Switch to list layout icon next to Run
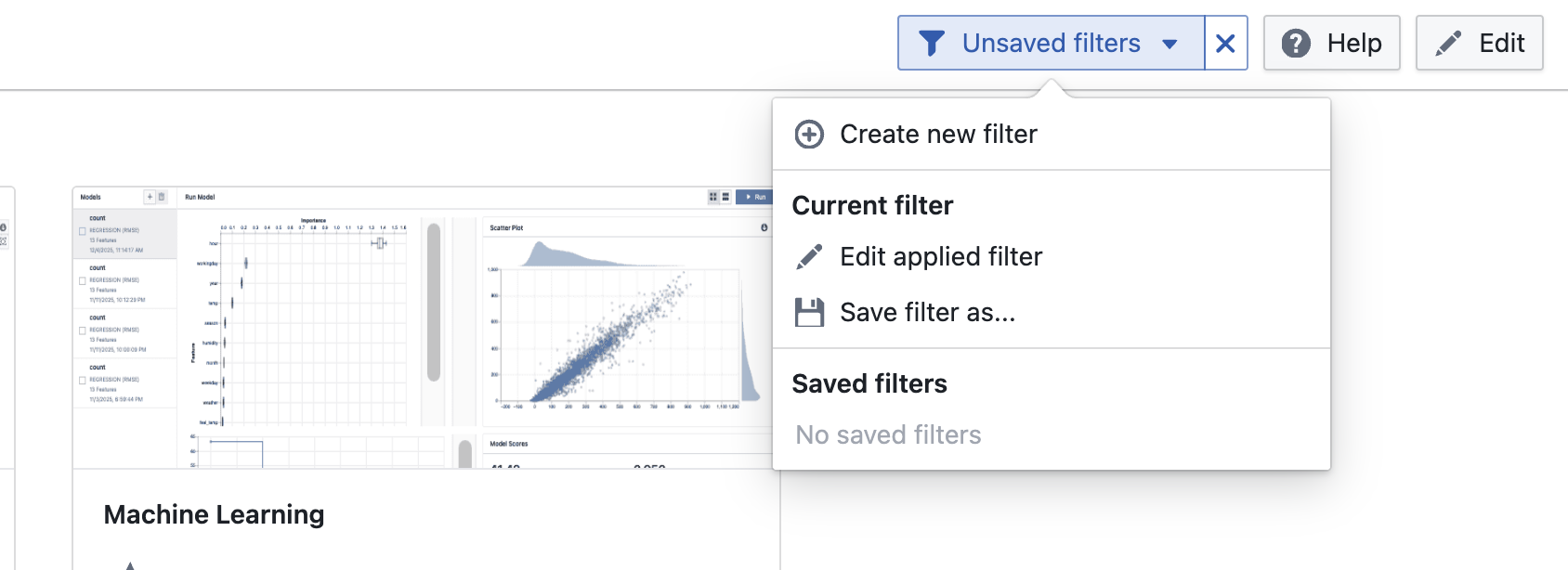 (x=725, y=197)
